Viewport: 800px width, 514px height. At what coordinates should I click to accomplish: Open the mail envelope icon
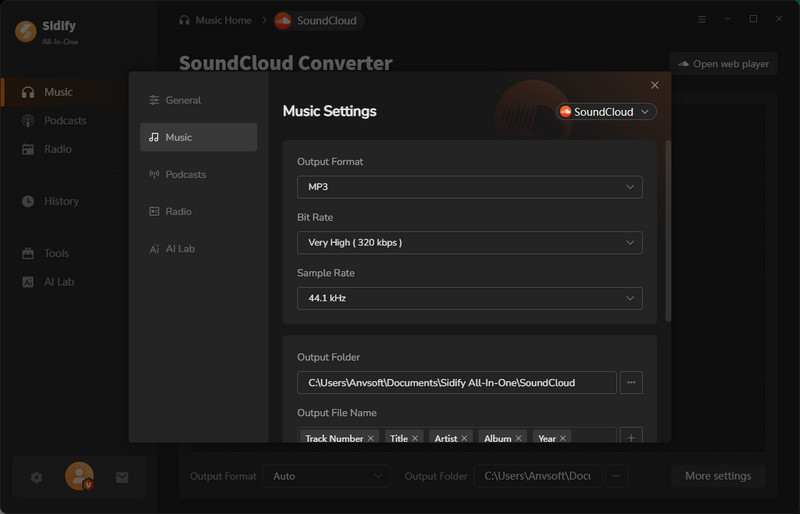tap(122, 477)
